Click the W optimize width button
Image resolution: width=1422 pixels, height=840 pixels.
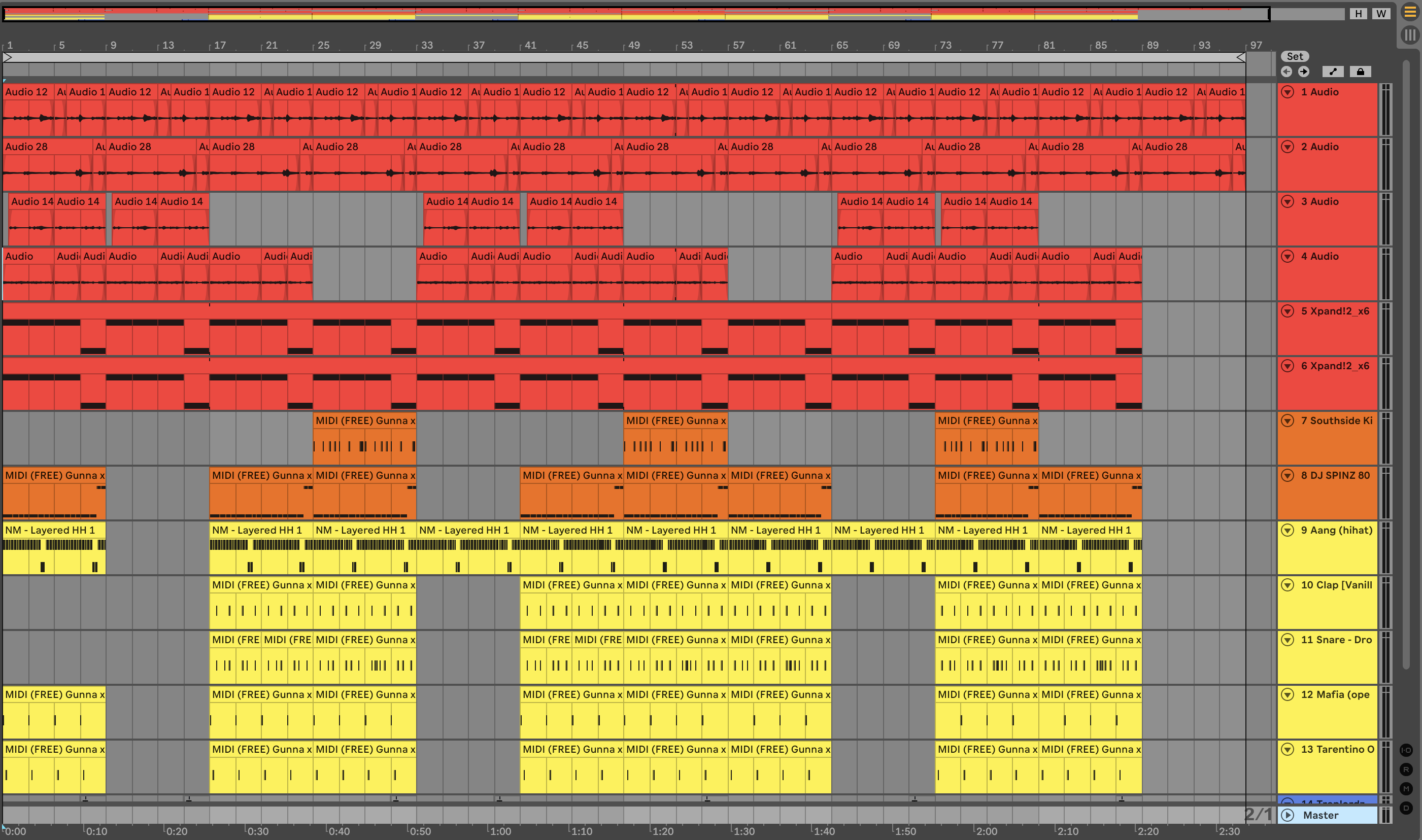coord(1381,14)
